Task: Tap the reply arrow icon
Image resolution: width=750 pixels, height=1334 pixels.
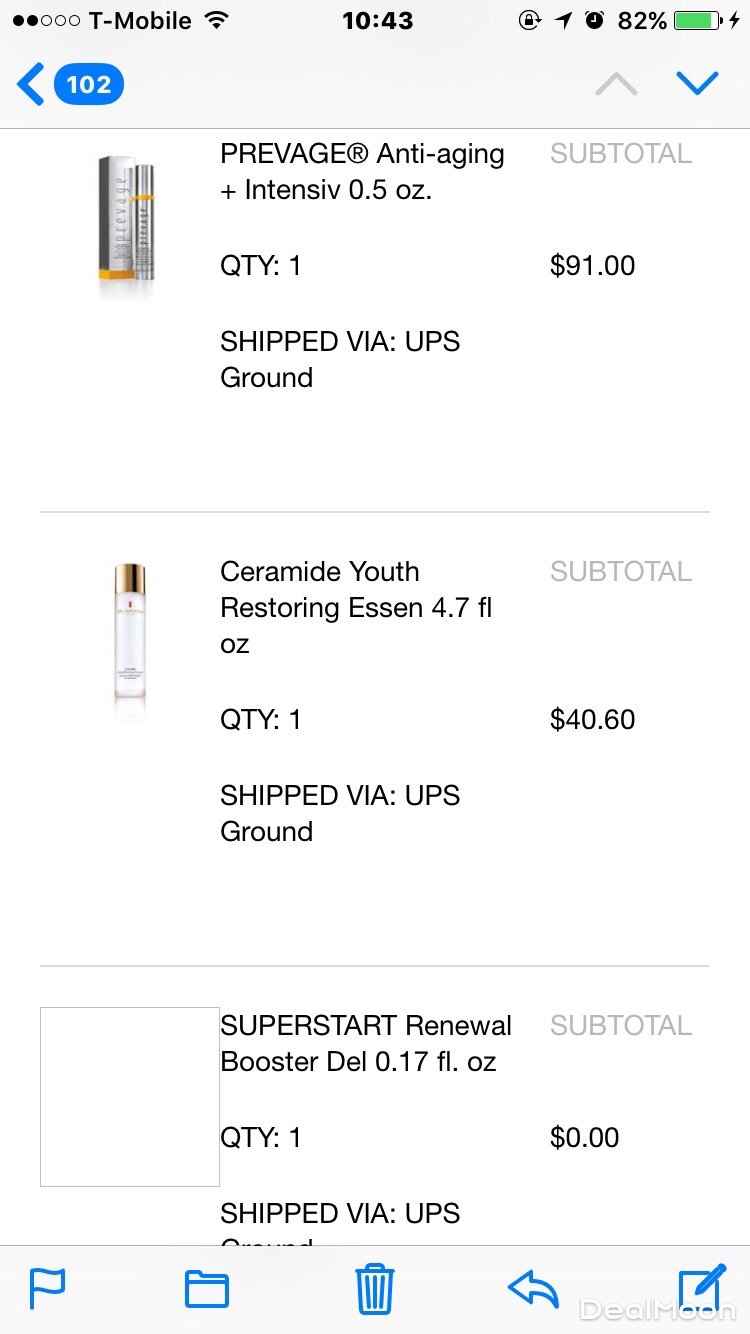Action: [x=533, y=1289]
